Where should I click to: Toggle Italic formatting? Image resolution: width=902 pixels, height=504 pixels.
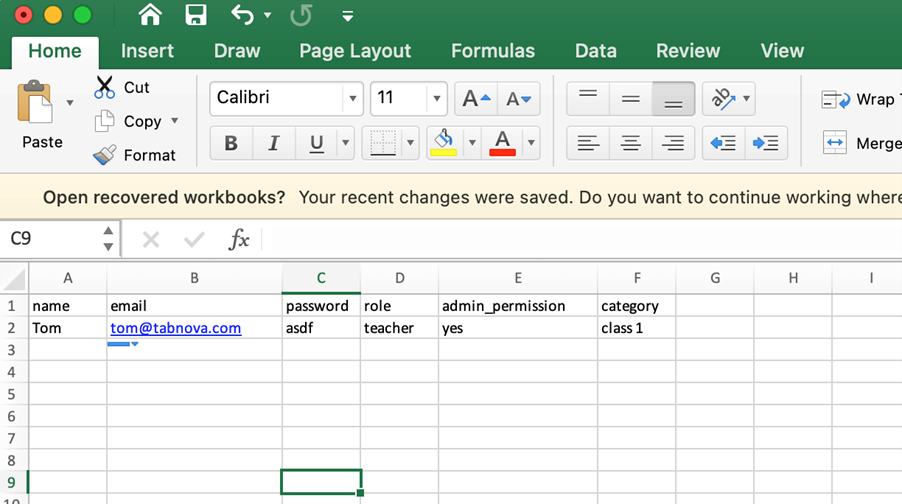(274, 143)
